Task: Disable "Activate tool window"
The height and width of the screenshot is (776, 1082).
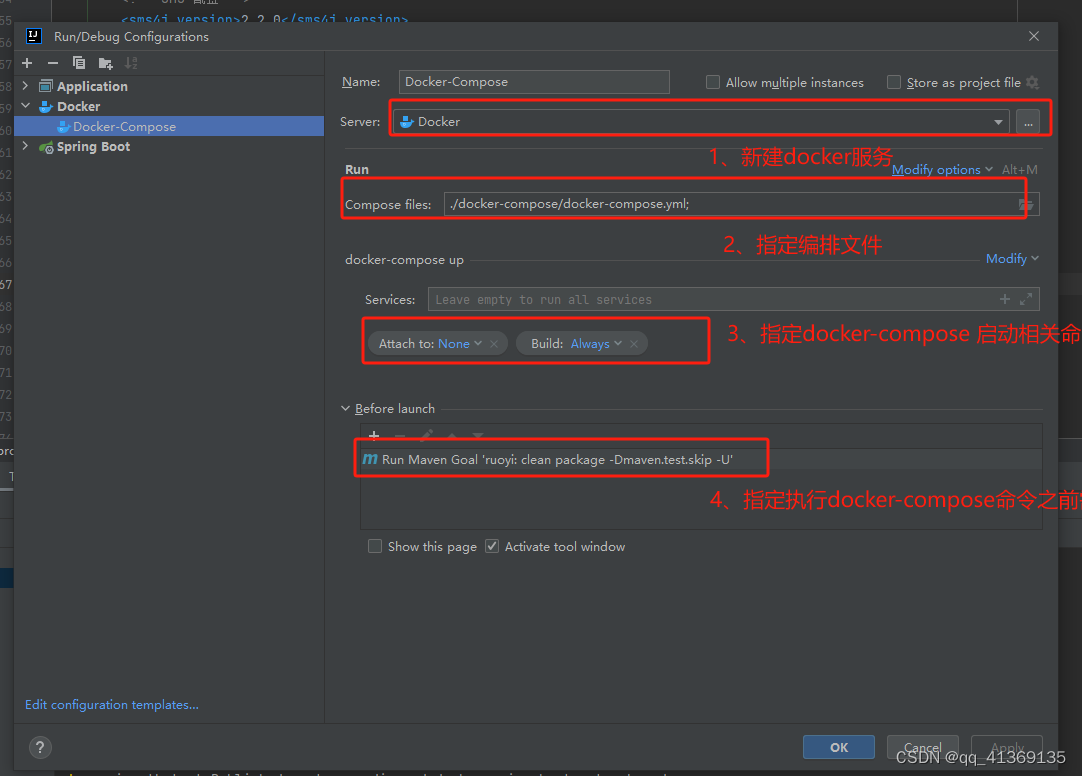Action: coord(490,546)
